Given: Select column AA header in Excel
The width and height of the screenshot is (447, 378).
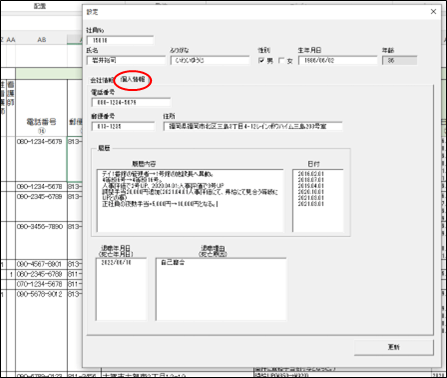Looking at the screenshot, I should tap(11, 40).
